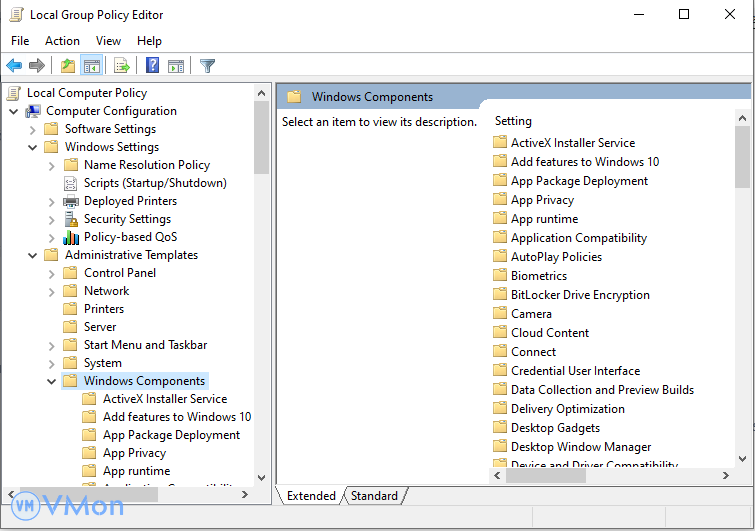Click the Setting column header

tap(514, 121)
